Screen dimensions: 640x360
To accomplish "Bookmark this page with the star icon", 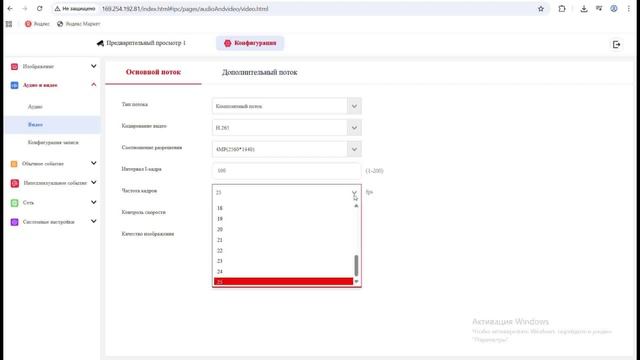I will pos(541,9).
